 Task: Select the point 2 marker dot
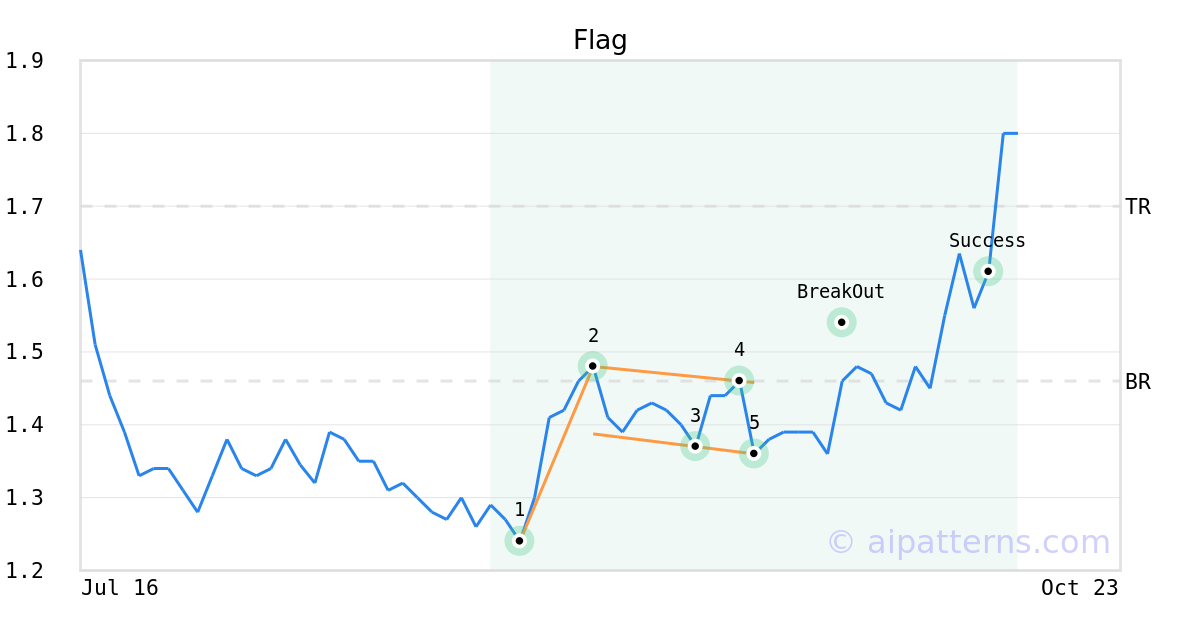tap(593, 366)
